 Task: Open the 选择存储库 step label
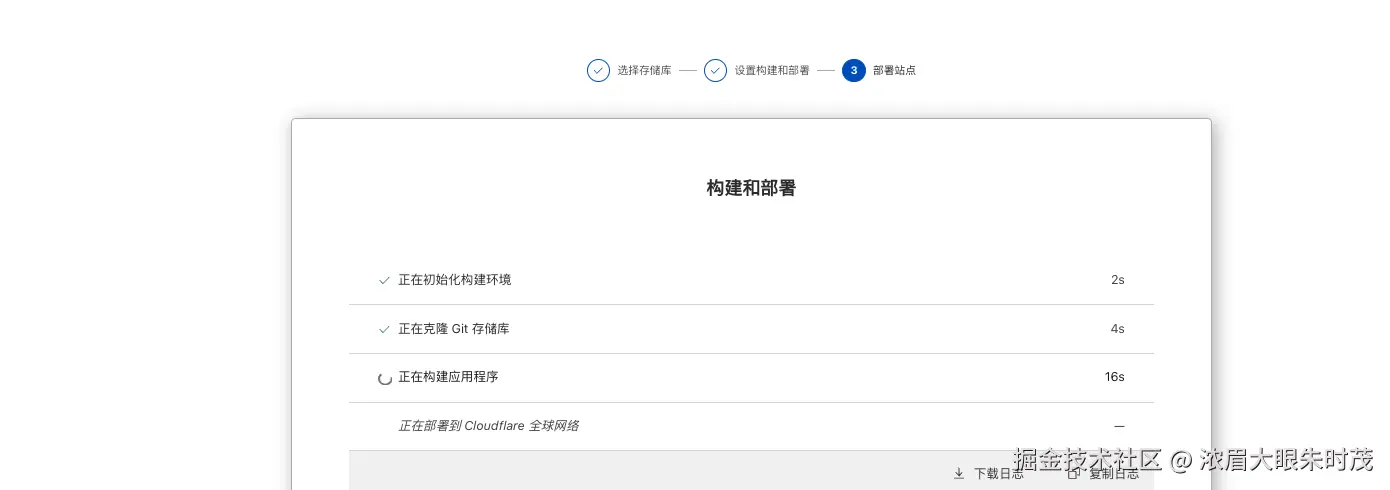(644, 71)
